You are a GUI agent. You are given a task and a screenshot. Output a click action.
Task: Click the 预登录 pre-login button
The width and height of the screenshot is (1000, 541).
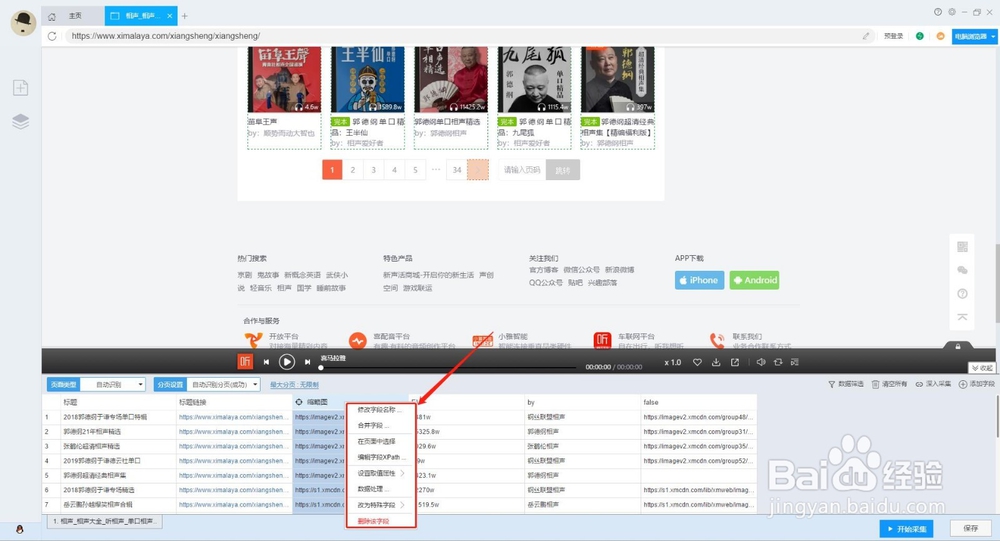pos(893,36)
